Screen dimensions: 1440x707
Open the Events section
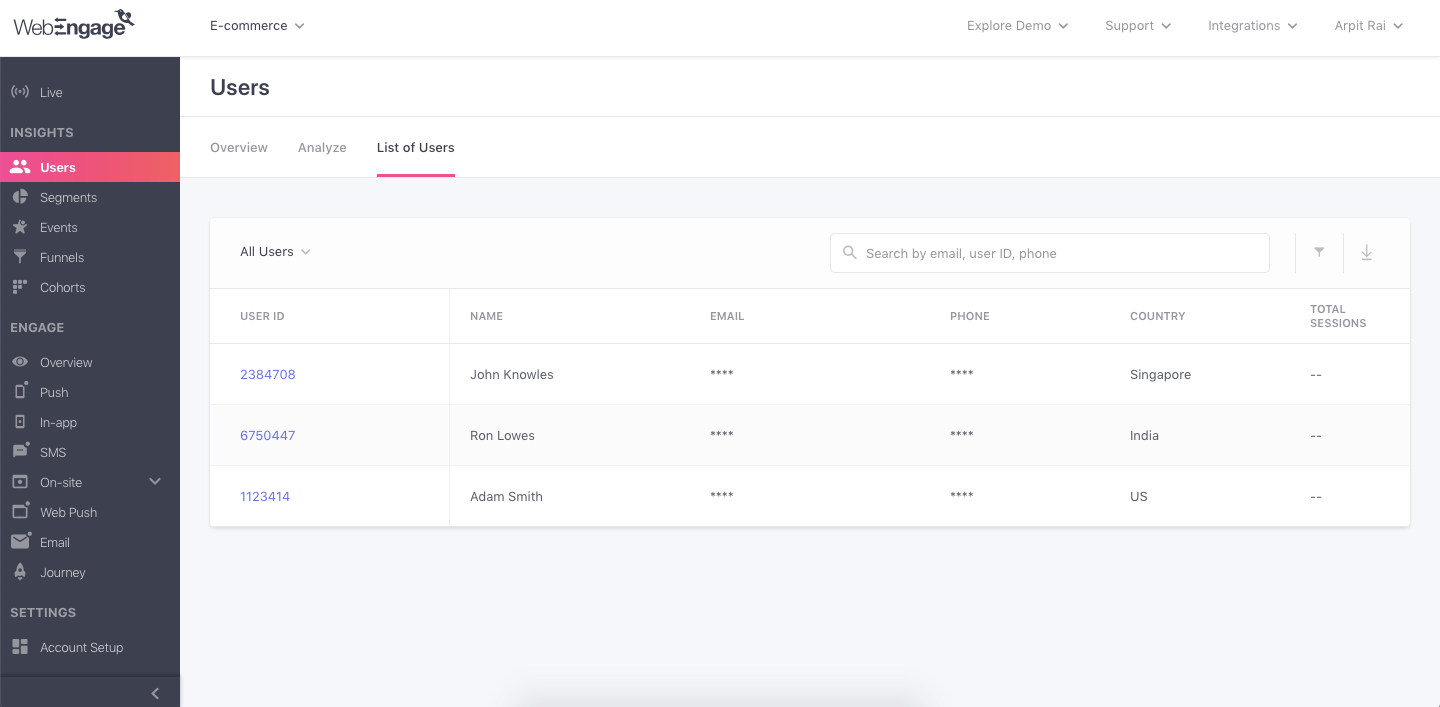tap(20, 227)
